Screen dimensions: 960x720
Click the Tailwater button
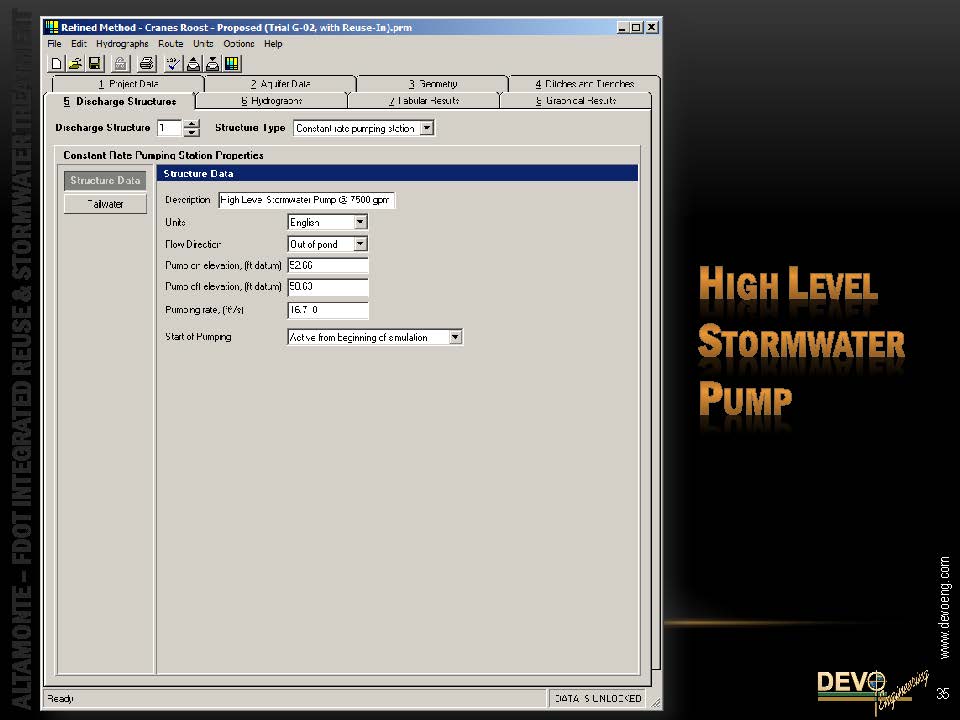[x=105, y=203]
